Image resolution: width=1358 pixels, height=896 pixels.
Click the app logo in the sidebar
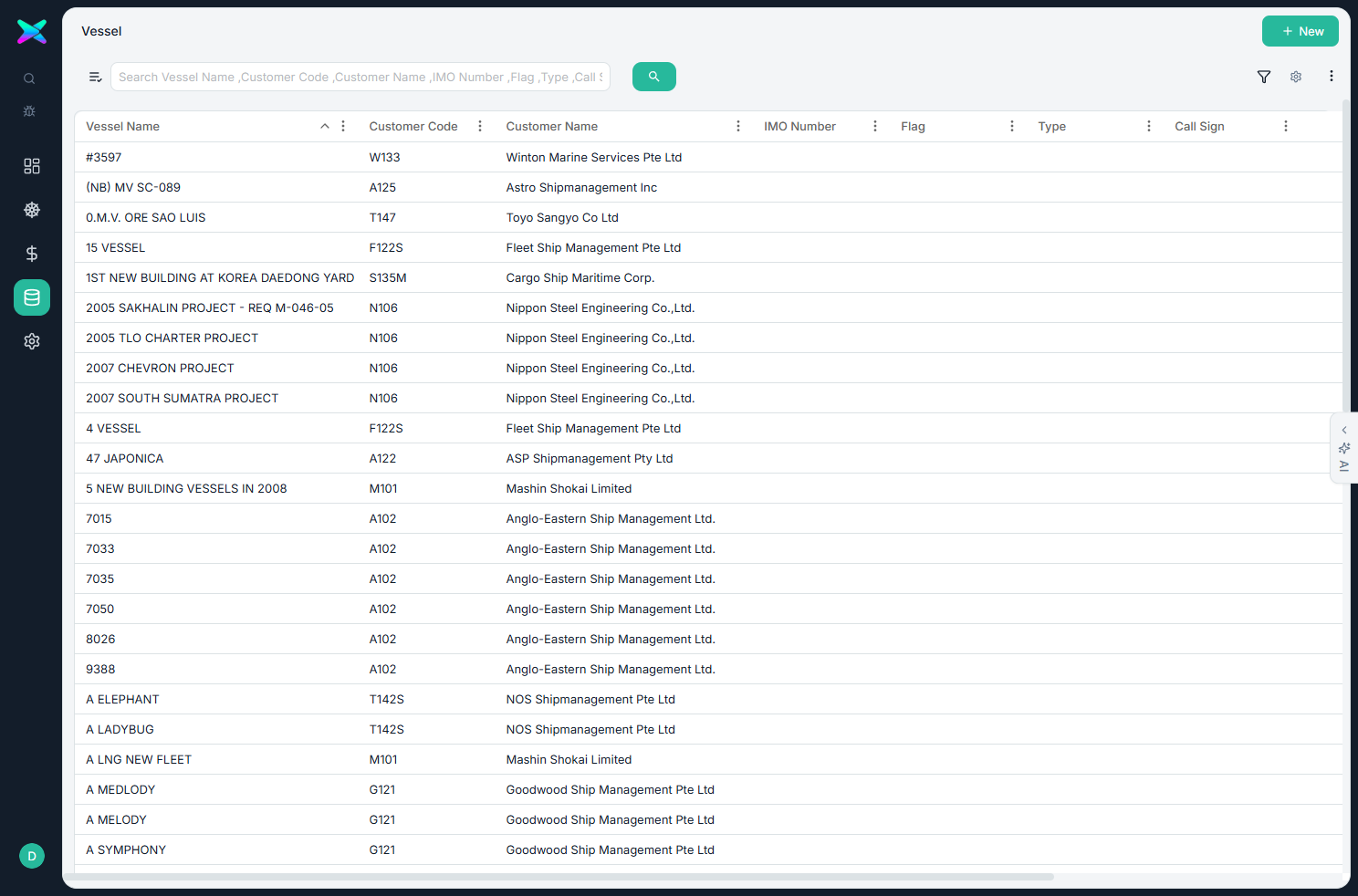point(32,32)
